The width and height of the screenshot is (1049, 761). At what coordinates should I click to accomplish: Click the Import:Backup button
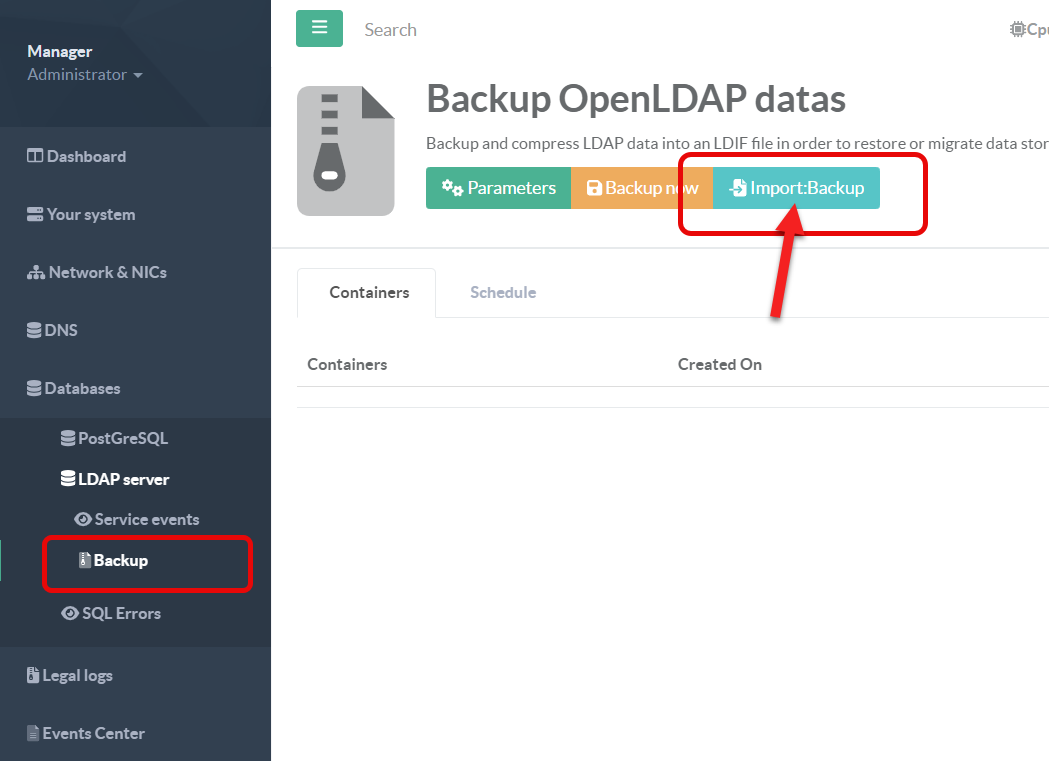(796, 188)
